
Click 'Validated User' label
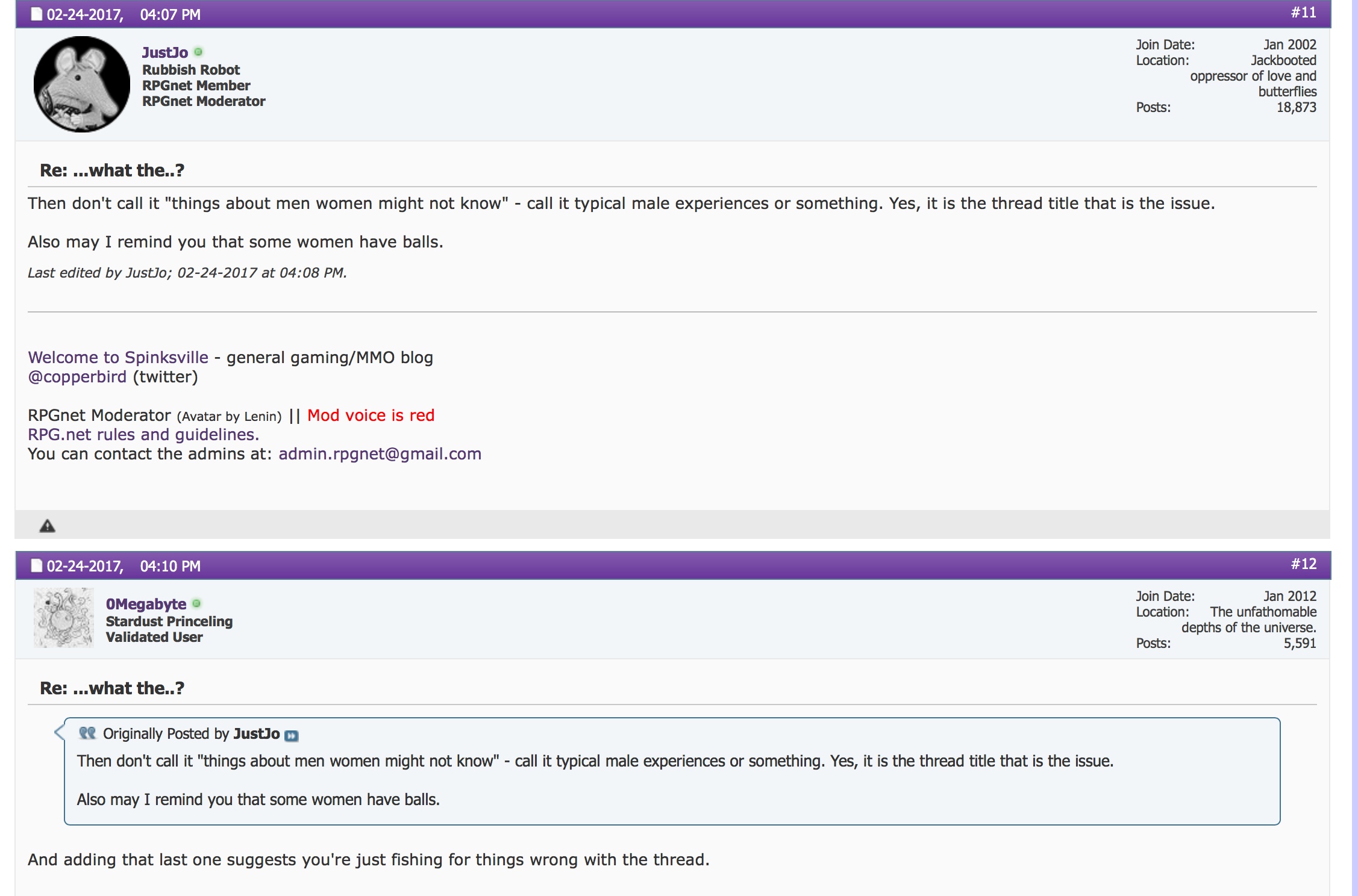pyautogui.click(x=154, y=637)
